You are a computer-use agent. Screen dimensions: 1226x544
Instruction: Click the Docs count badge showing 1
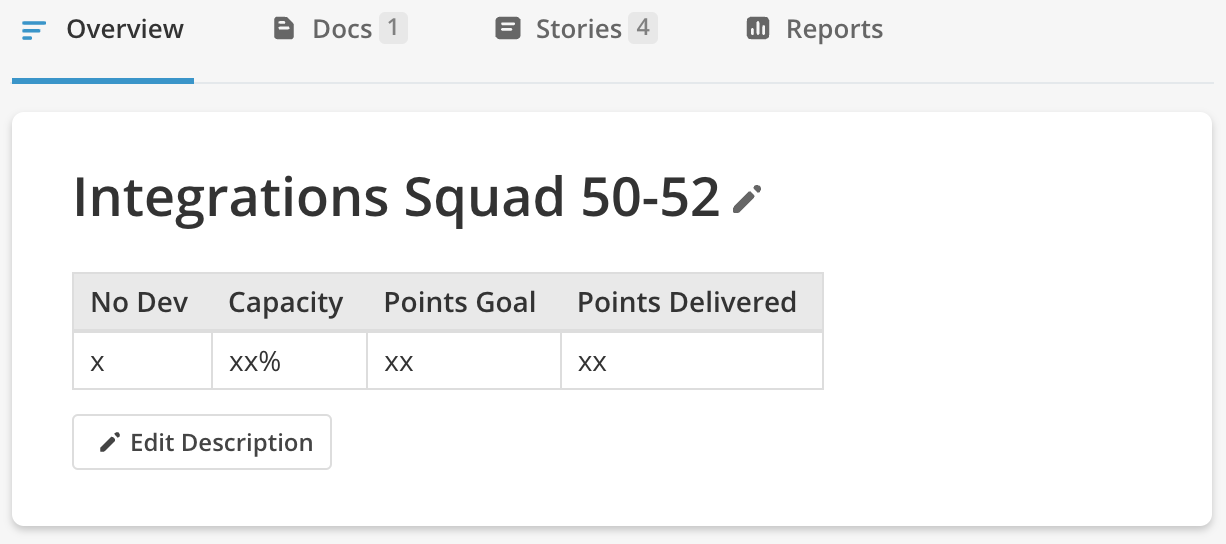click(393, 28)
